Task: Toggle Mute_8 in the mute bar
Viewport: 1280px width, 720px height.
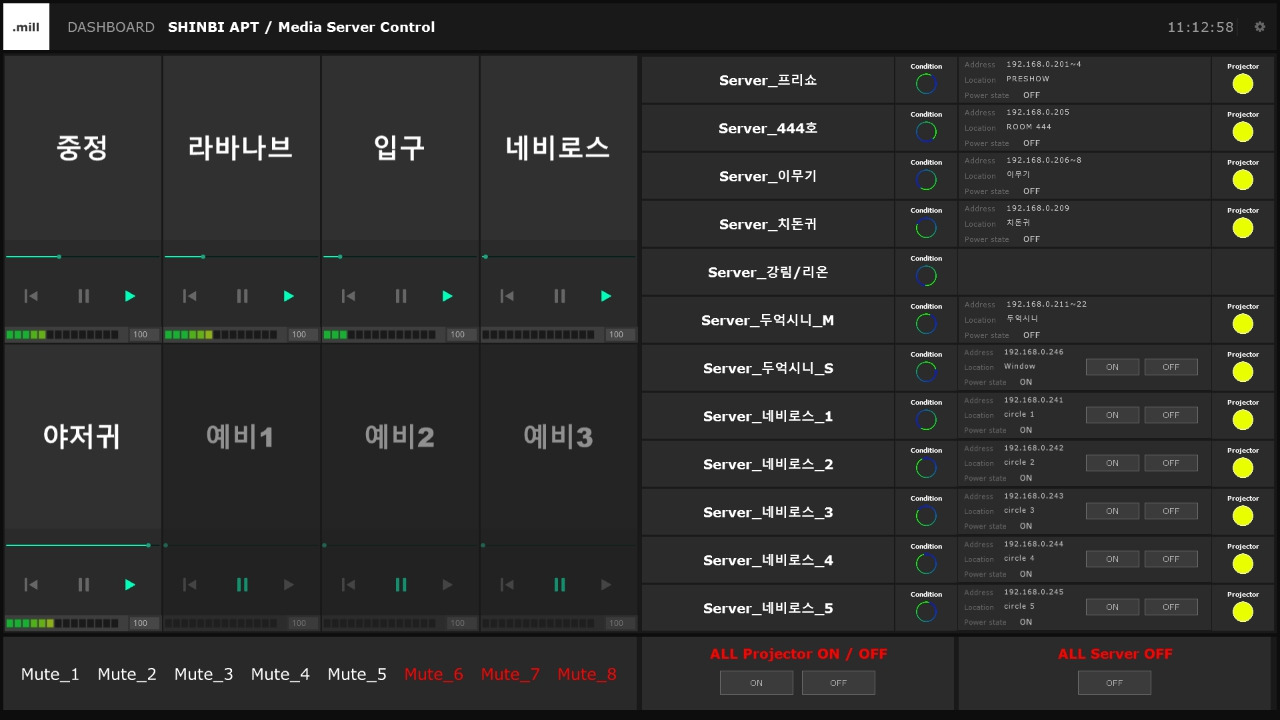Action: [x=587, y=674]
